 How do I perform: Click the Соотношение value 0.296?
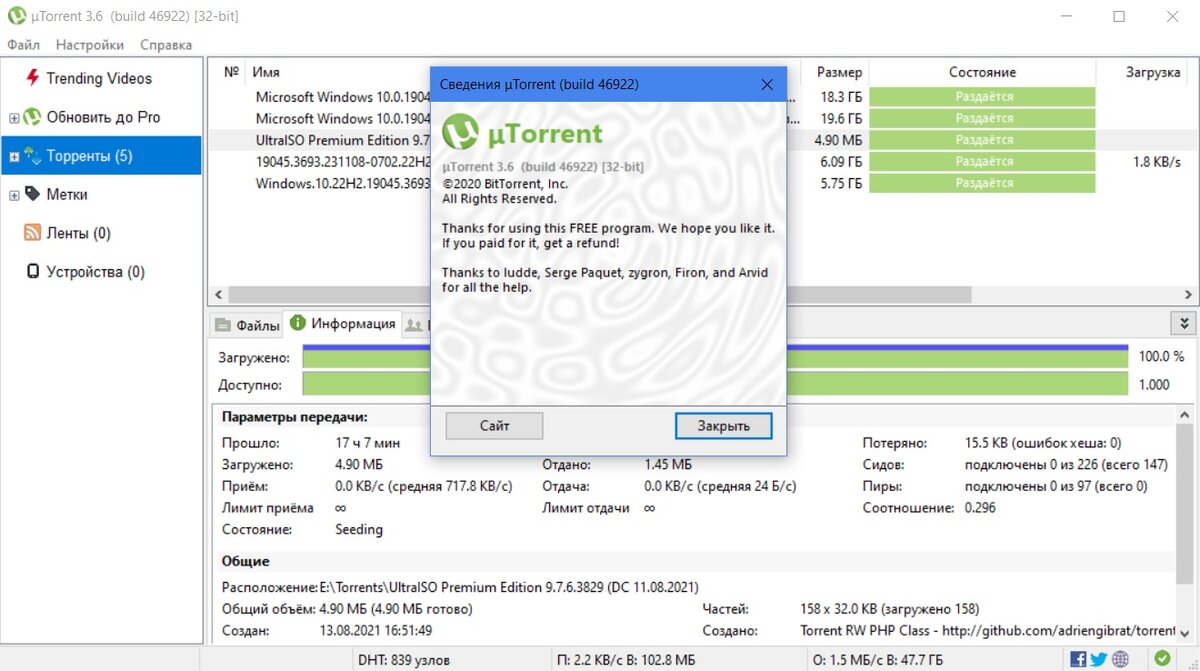980,508
